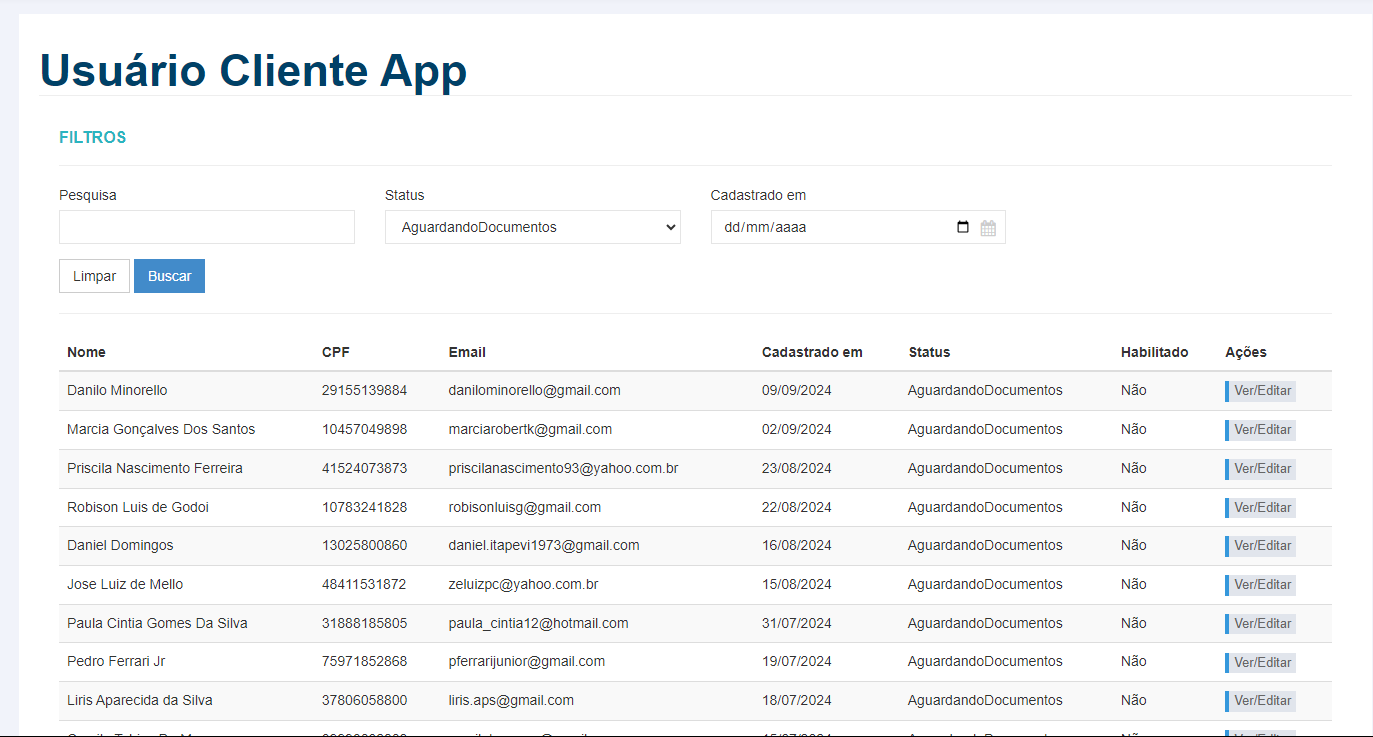Select email danilominorello@gmail.com cell
Image resolution: width=1373 pixels, height=737 pixels.
point(534,390)
